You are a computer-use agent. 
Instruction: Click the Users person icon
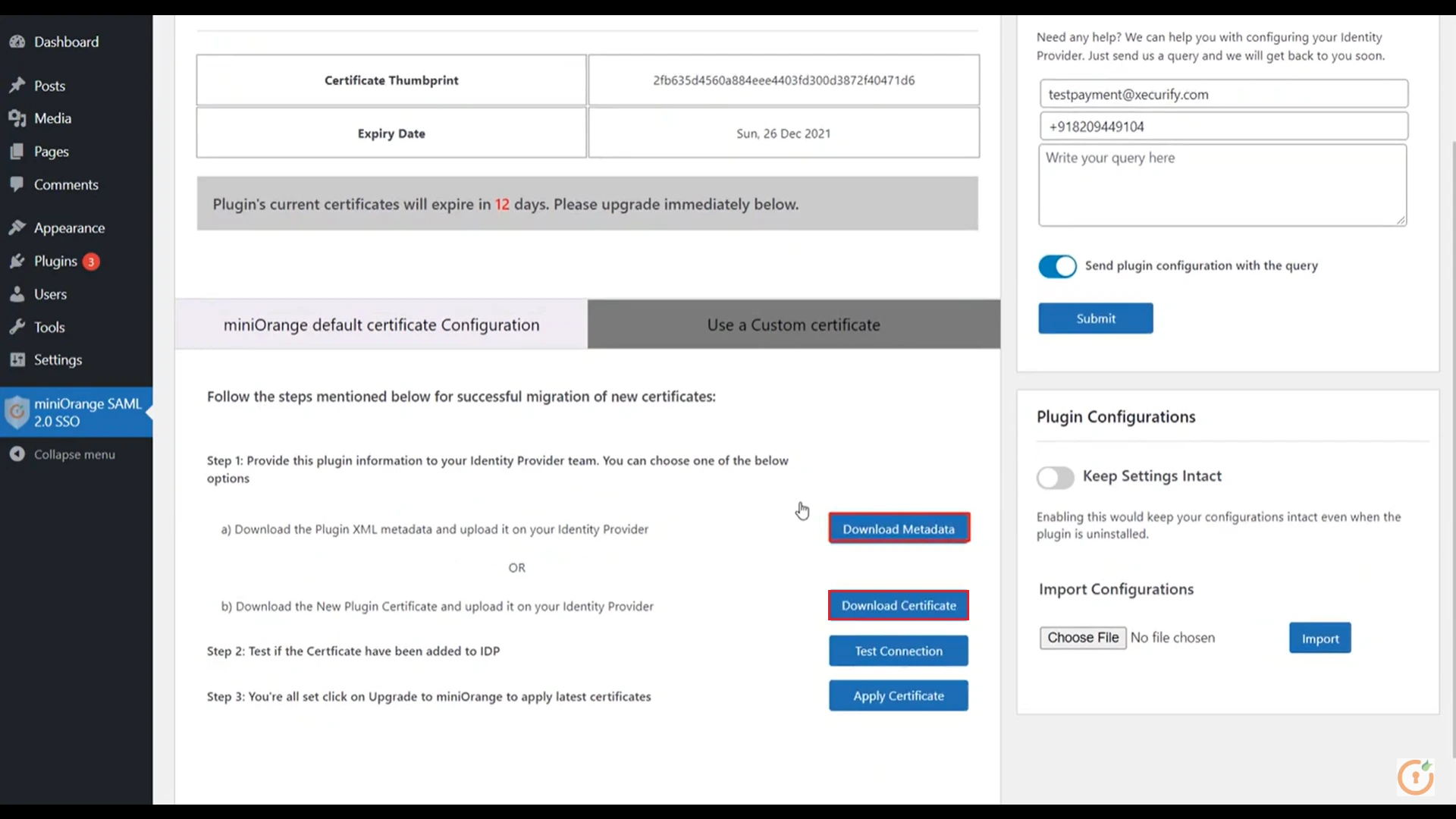(x=17, y=294)
